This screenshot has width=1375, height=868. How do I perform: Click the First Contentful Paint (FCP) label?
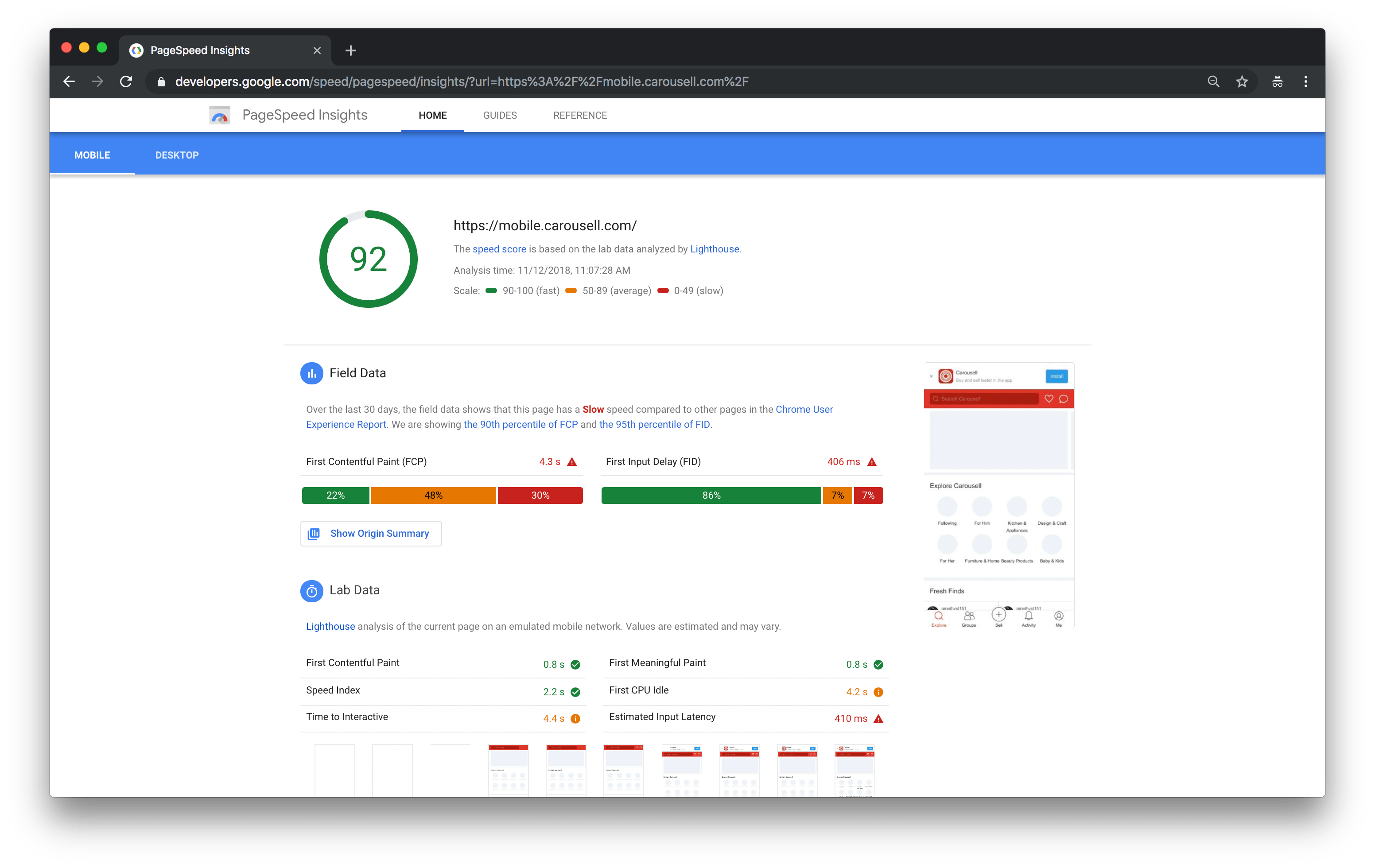(x=367, y=461)
